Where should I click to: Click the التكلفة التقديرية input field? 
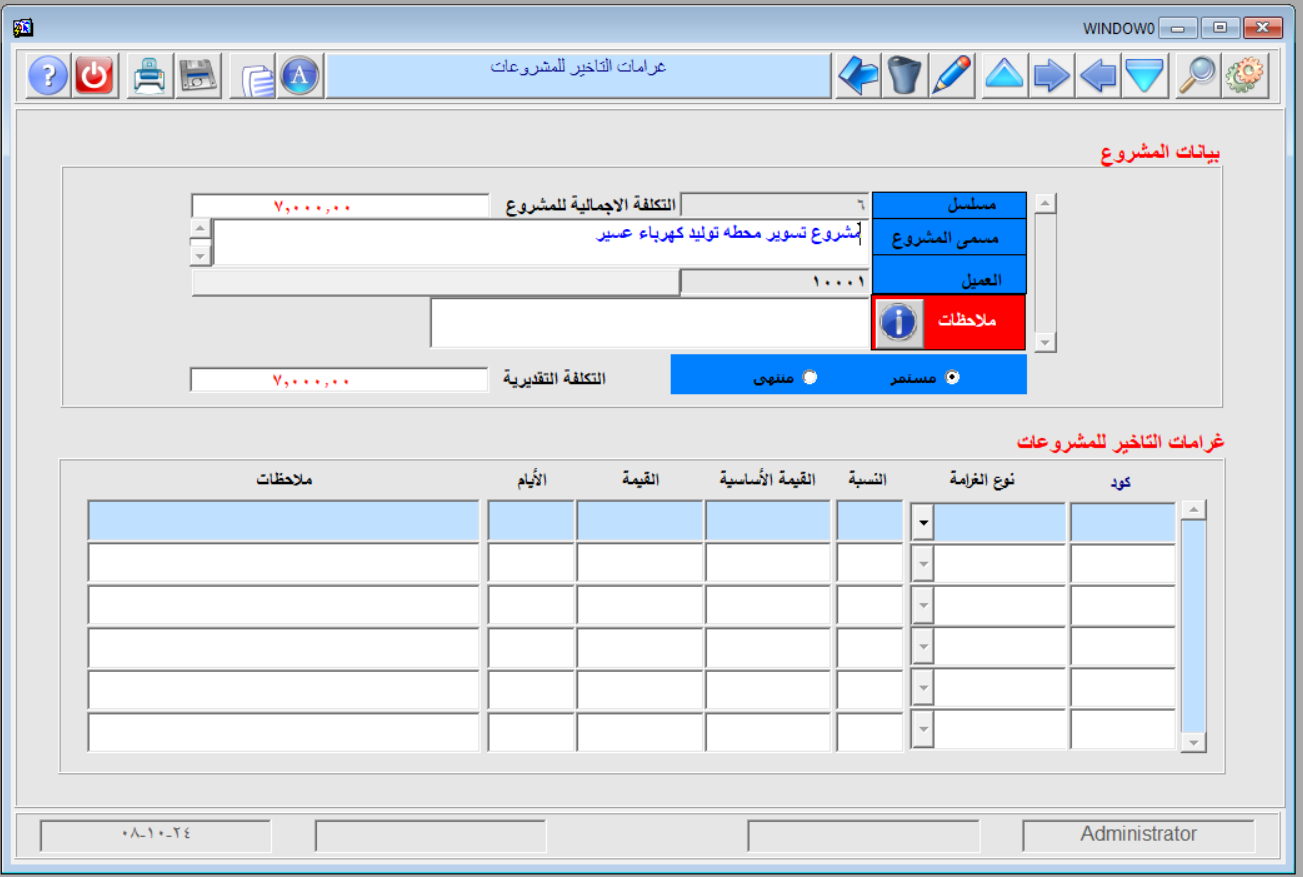pos(338,380)
